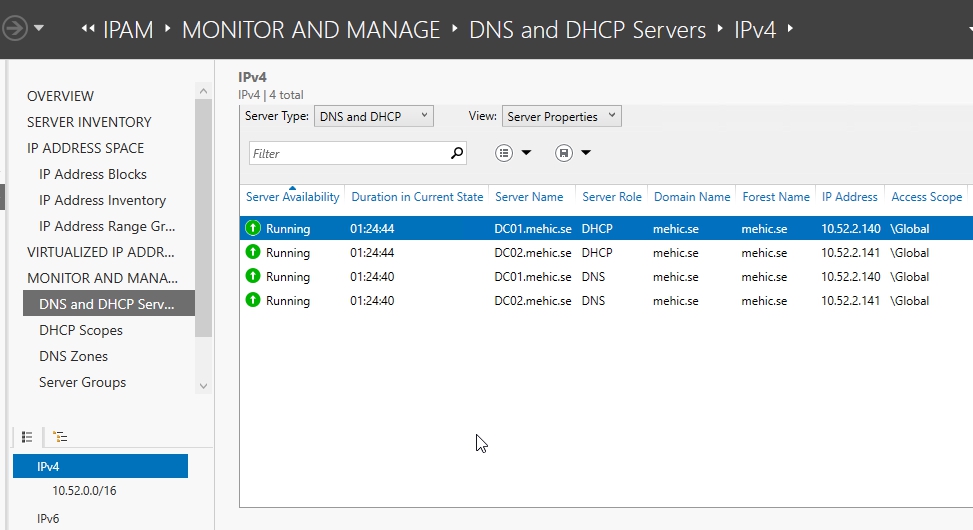Click the search magnifier in Filter box

click(457, 153)
